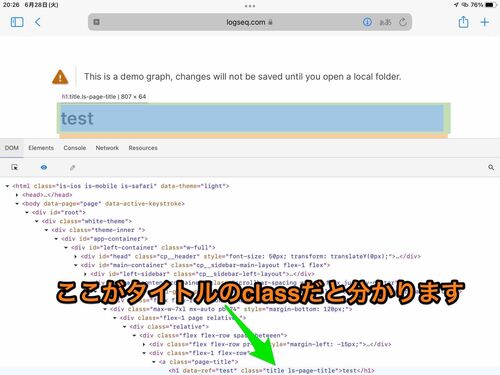This screenshot has width=500, height=375.
Task: Expand the head node
Action: coord(17,195)
